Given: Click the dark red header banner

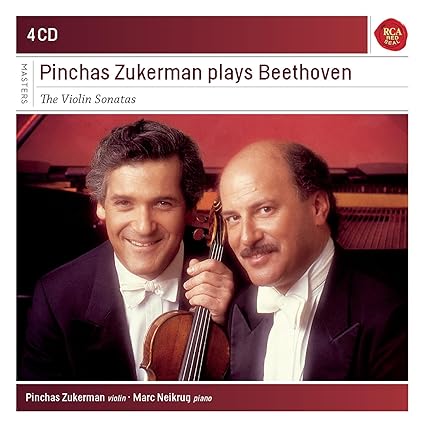Looking at the screenshot, I should click(x=192, y=35).
